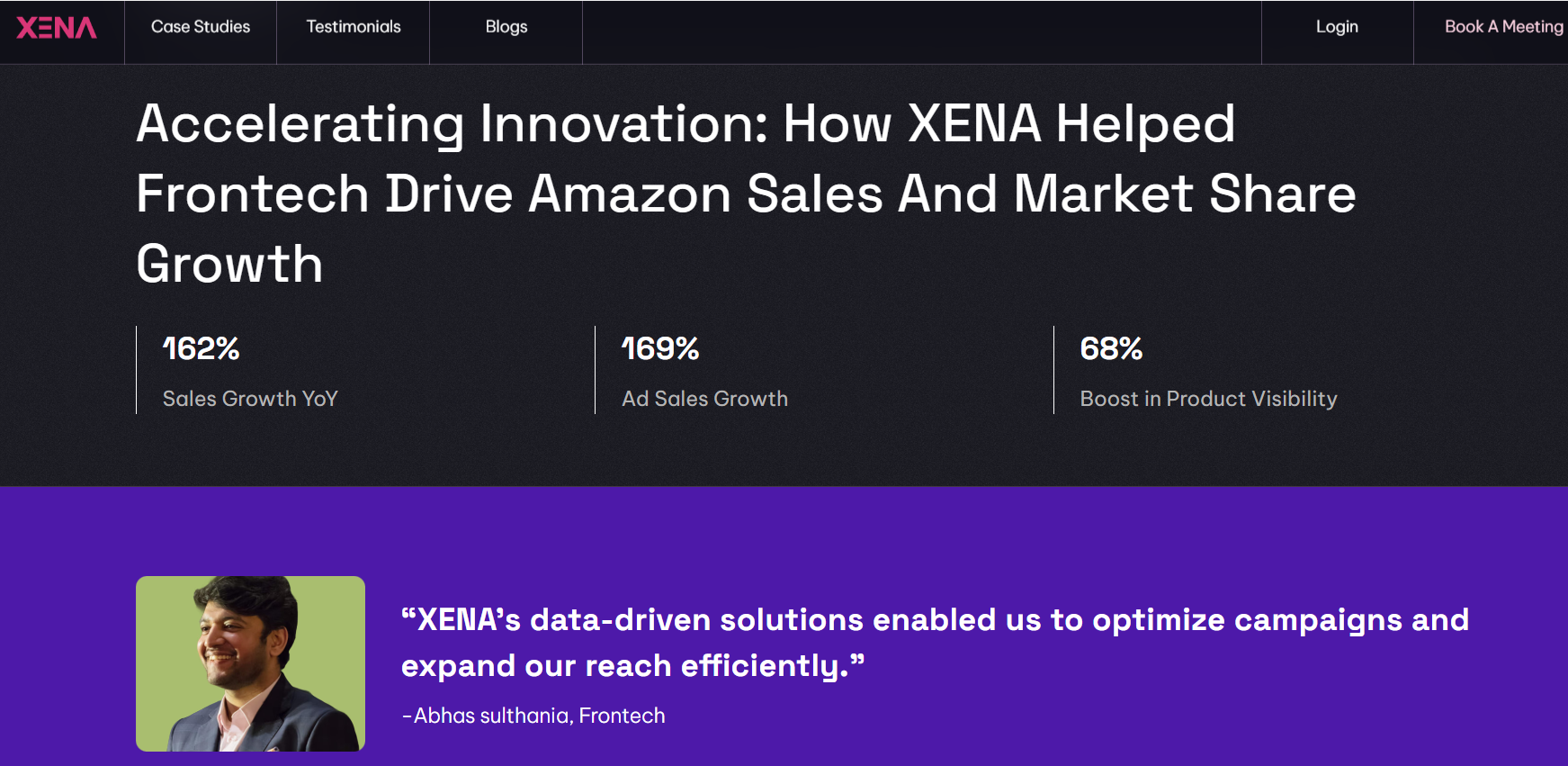Click the word Growth in the headline
Image resolution: width=1568 pixels, height=766 pixels.
click(x=228, y=263)
